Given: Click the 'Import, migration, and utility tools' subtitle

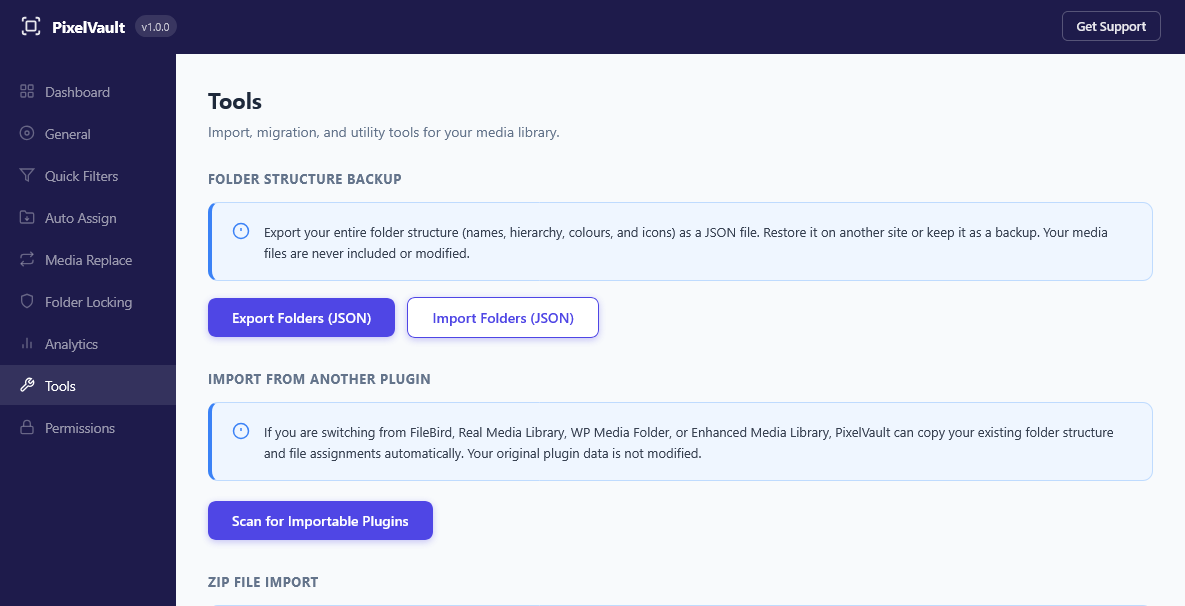Looking at the screenshot, I should (x=384, y=132).
